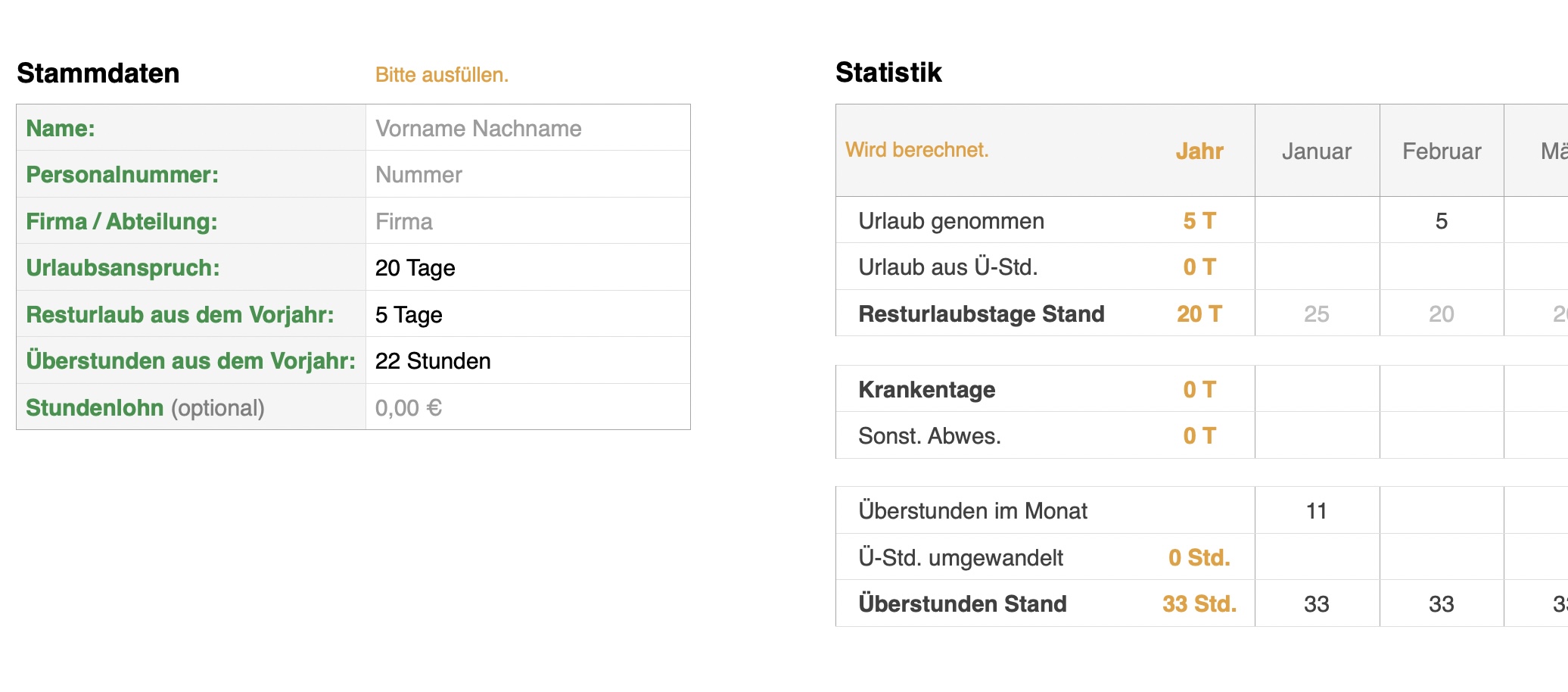Viewport: 1568px width, 692px height.
Task: Click the Name field 'Vorname Nachname'
Action: [527, 129]
